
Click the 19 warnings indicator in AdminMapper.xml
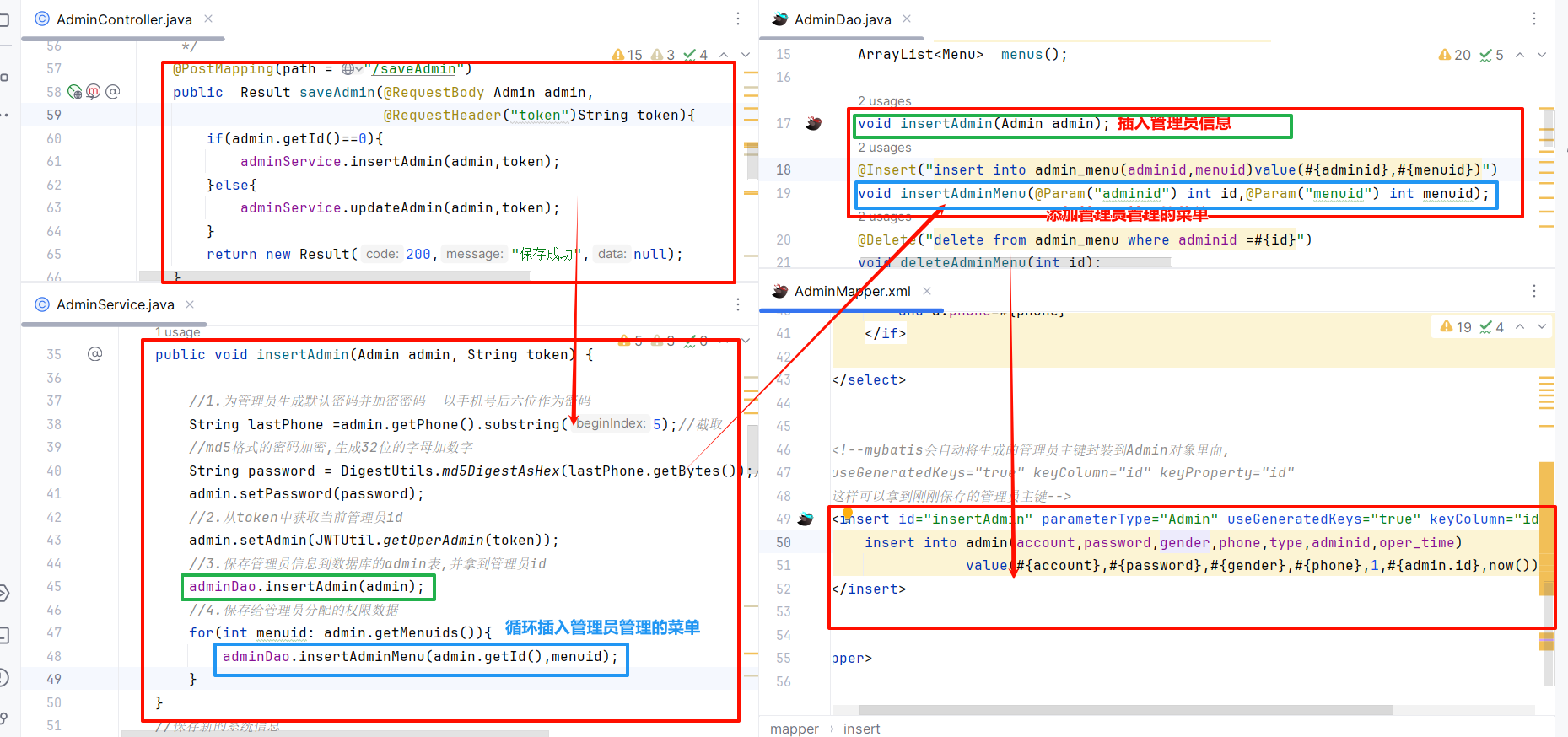[1456, 327]
